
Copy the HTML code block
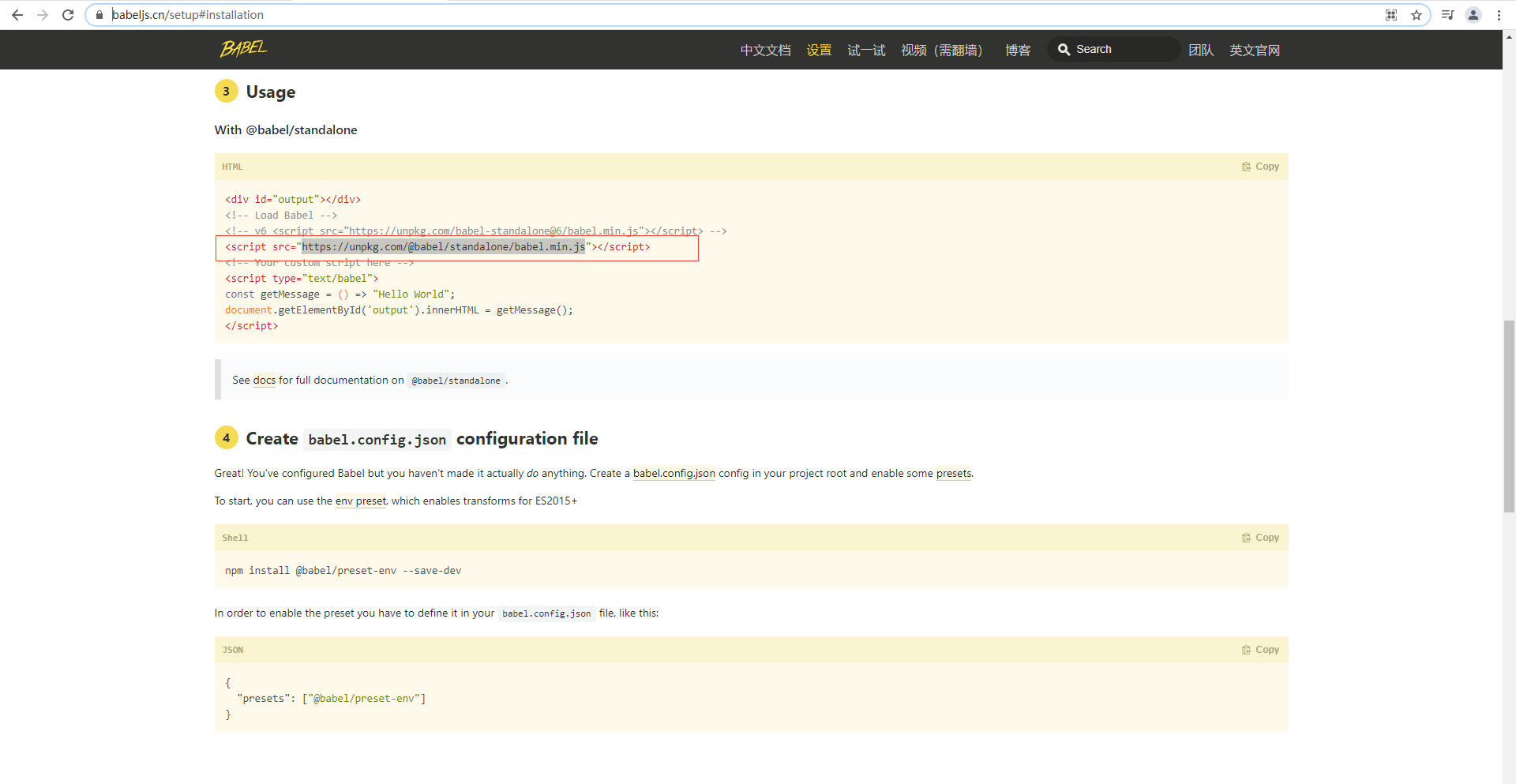pos(1260,167)
